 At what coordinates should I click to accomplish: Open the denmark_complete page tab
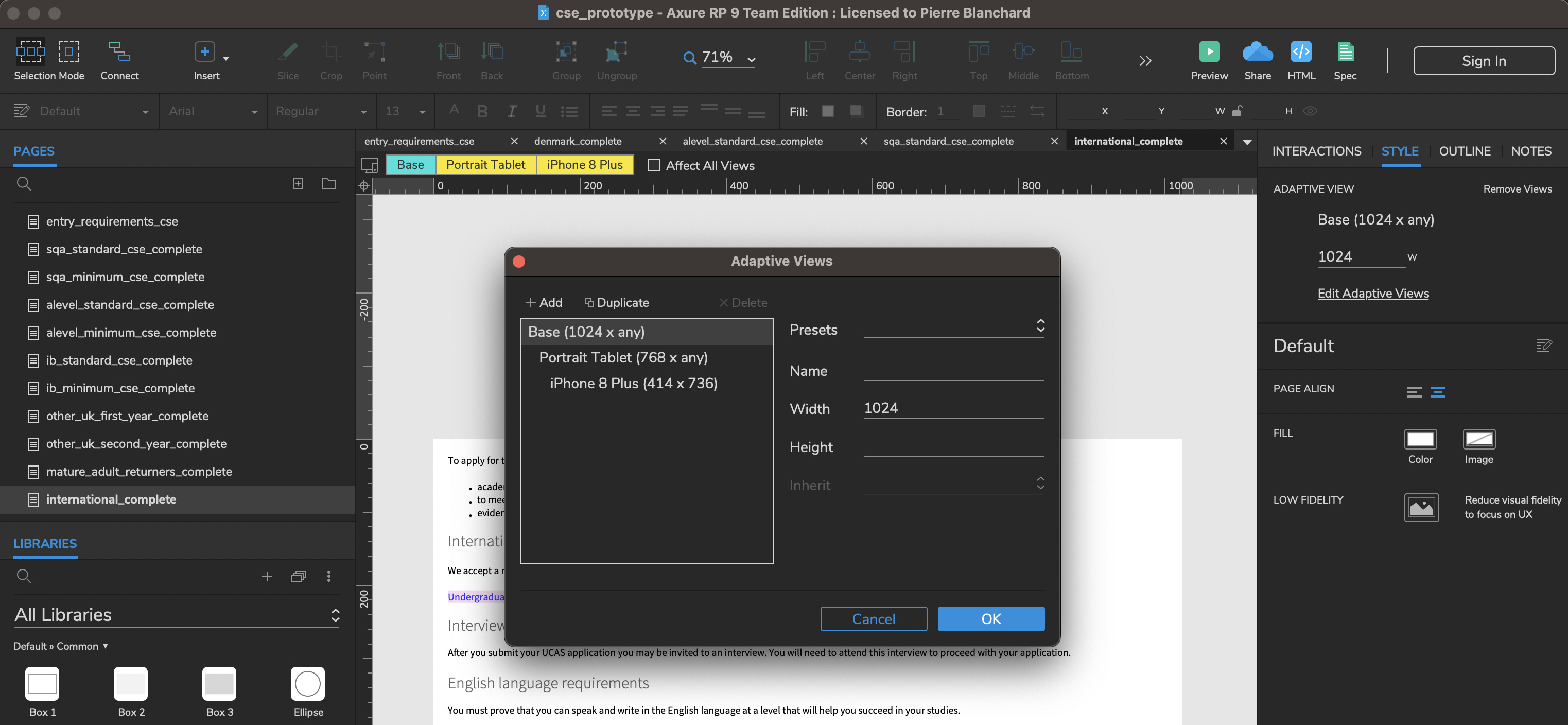coord(578,141)
